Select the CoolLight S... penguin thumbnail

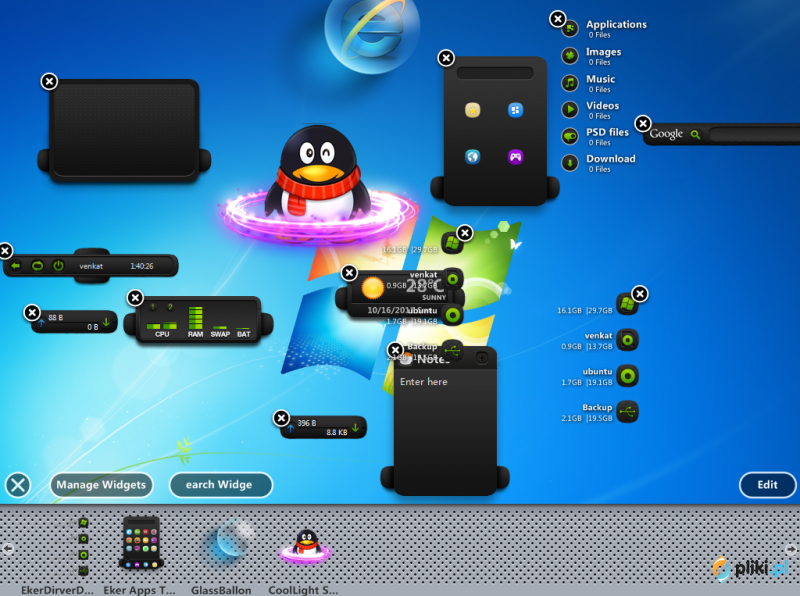[306, 547]
